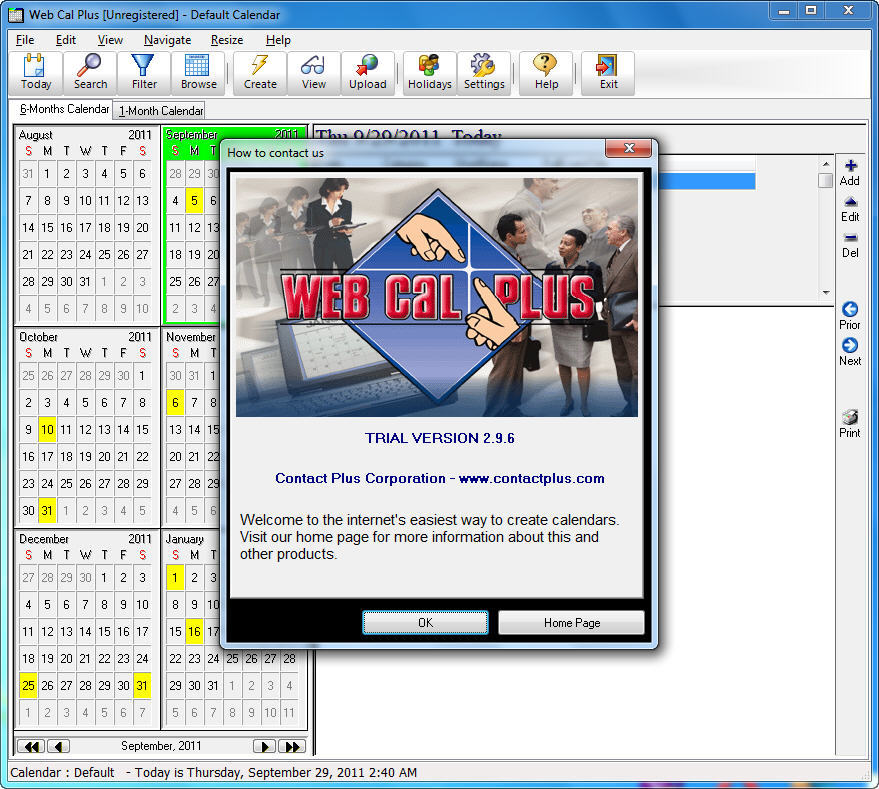Screen dimensions: 879x789
Task: Open the Holidays toolbar icon
Action: (429, 73)
